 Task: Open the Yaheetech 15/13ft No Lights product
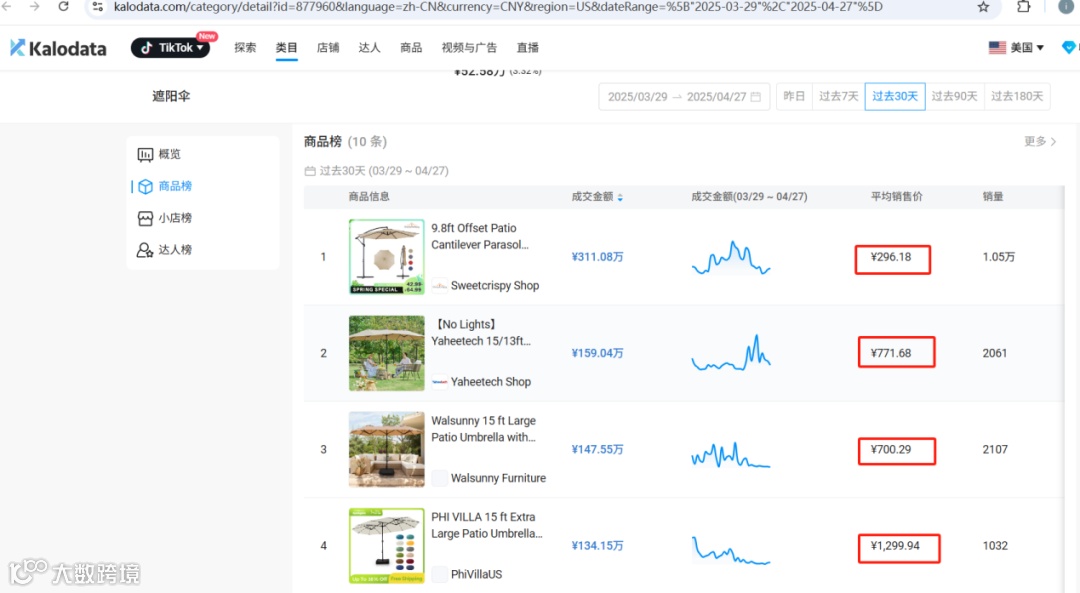tap(481, 333)
